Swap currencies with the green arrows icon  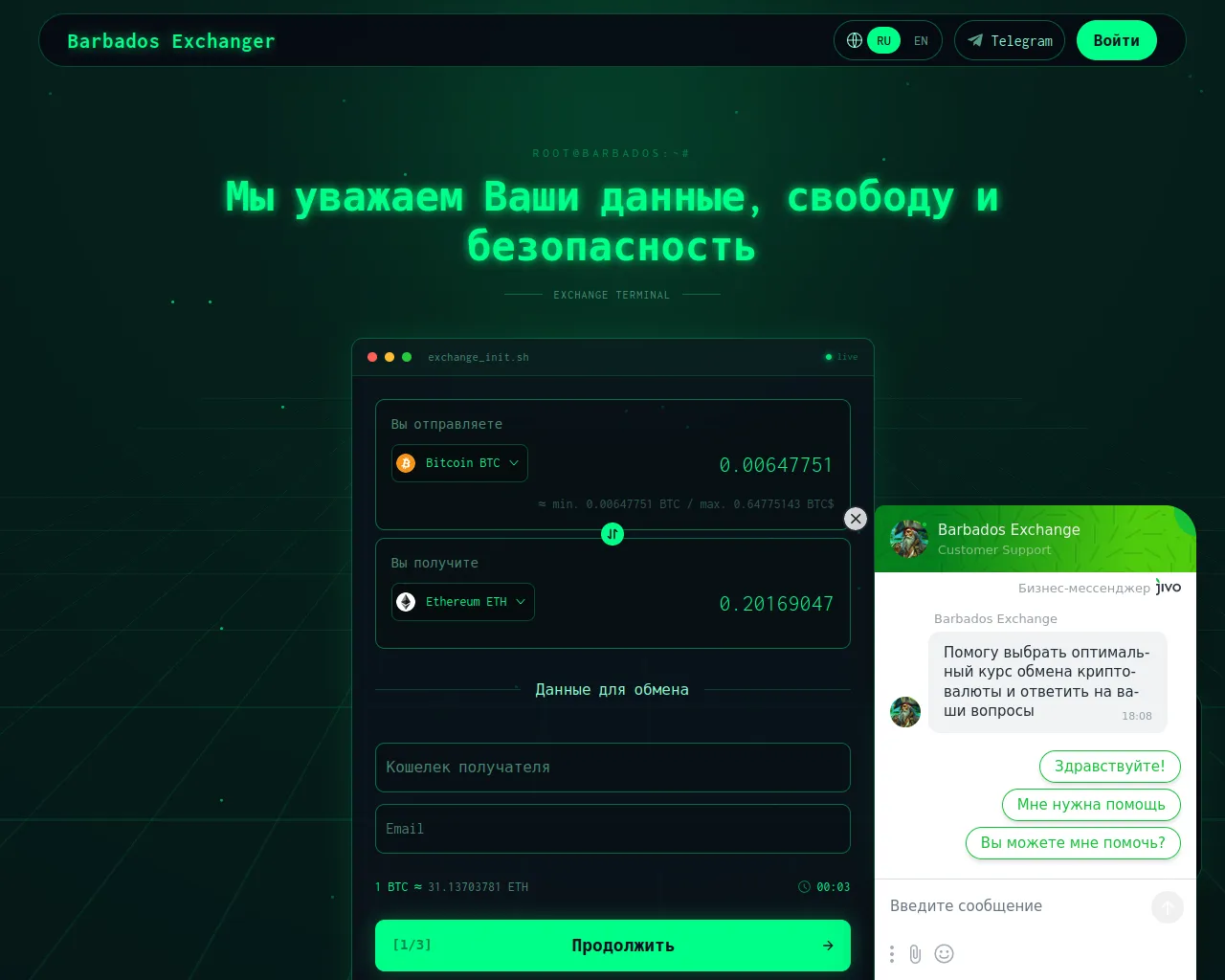612,534
